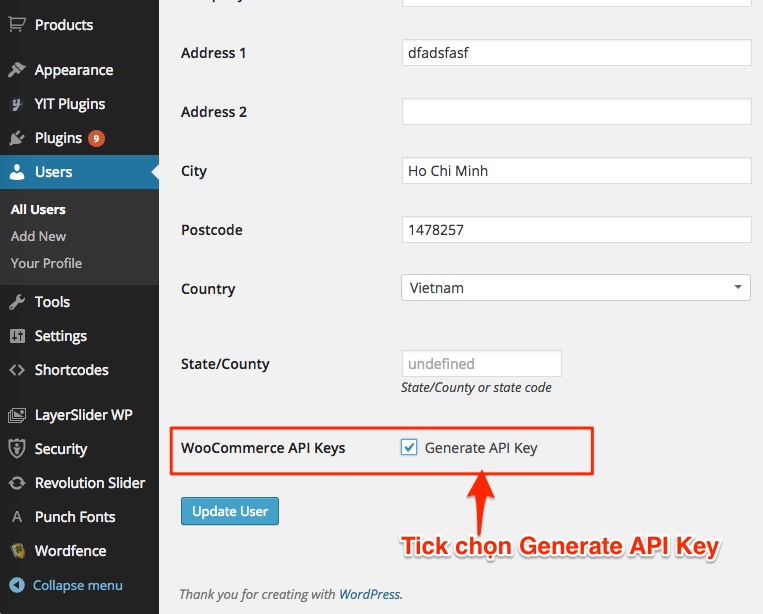Click the Shortcodes angle-brackets icon
This screenshot has width=763, height=614.
point(17,370)
